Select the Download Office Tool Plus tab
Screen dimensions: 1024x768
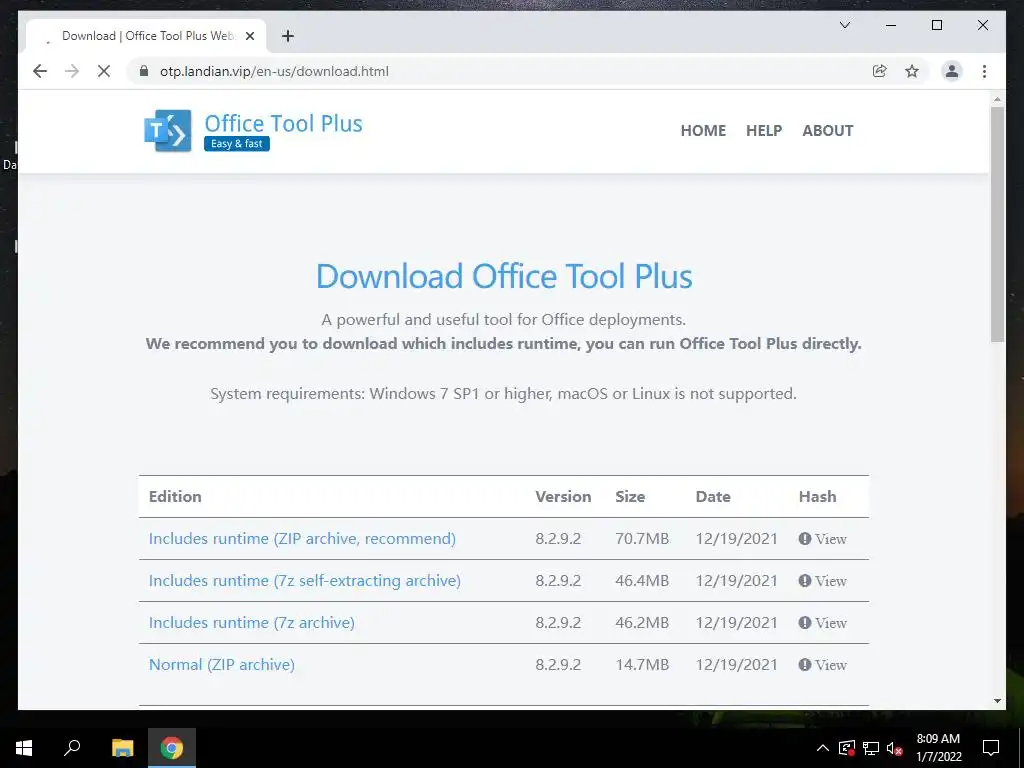[x=147, y=36]
